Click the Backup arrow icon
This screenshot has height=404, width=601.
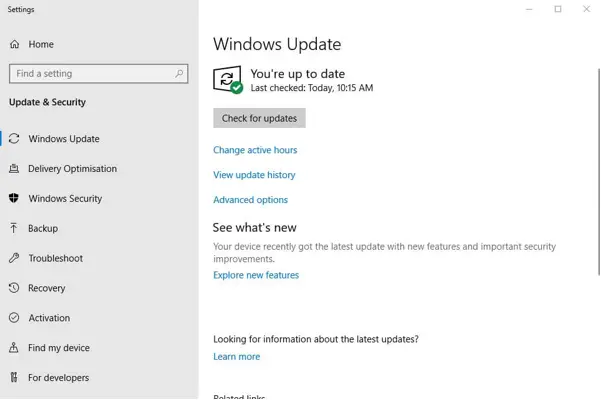(x=14, y=228)
